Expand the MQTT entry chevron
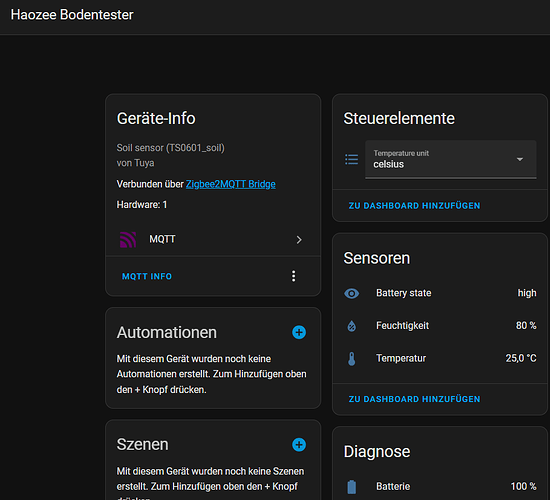 (x=299, y=240)
